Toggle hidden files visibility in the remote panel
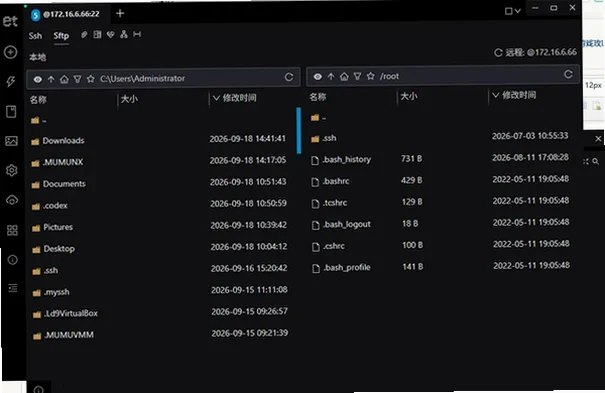 (318, 77)
